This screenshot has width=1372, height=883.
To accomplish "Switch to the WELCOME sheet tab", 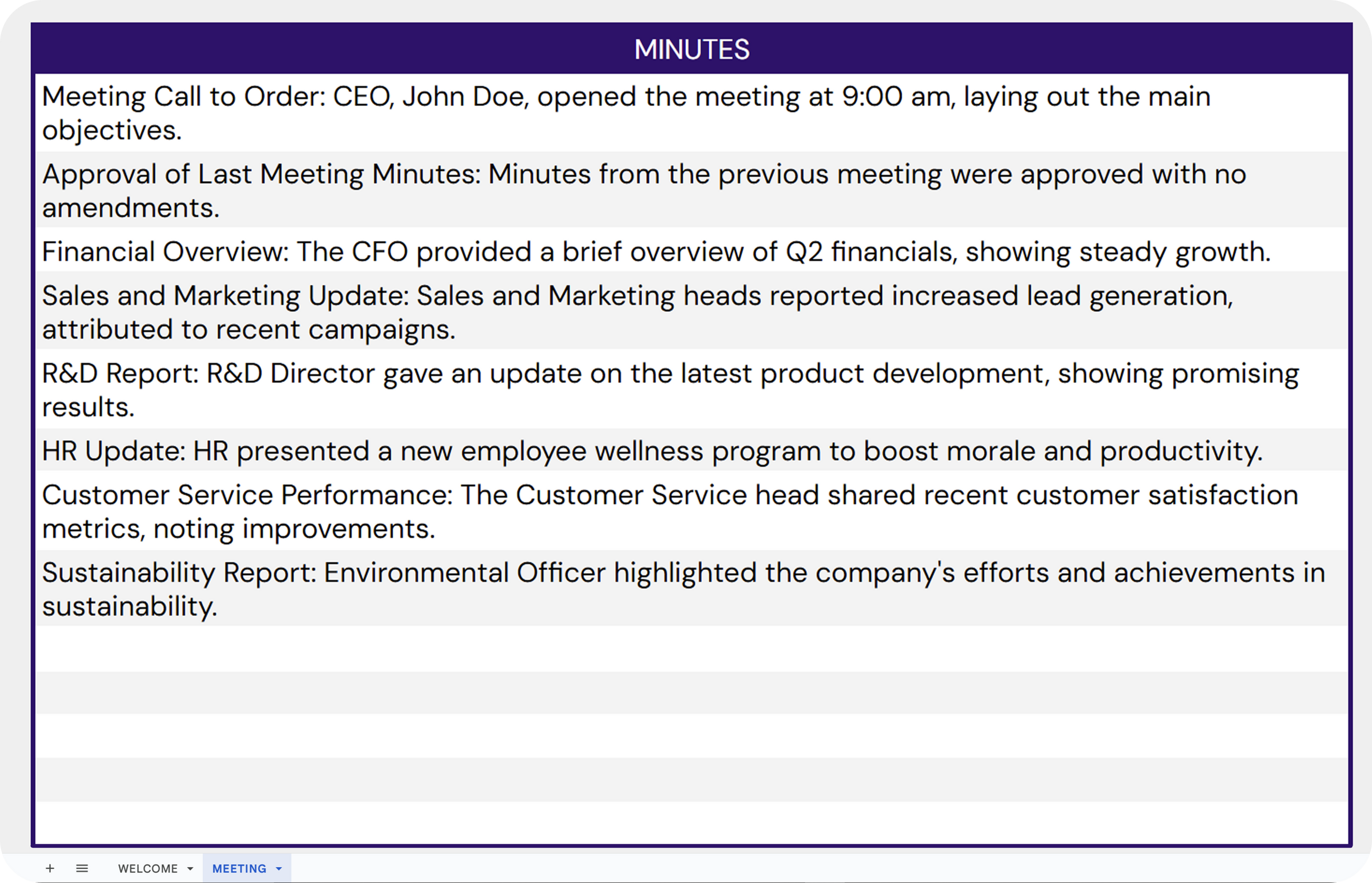I will coord(147,868).
